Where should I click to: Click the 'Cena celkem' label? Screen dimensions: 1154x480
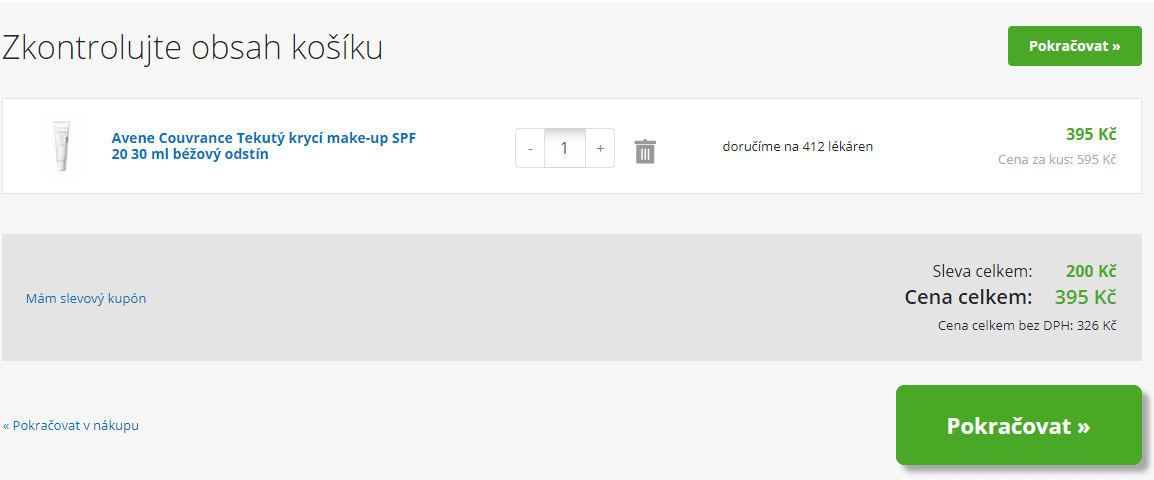pos(968,297)
